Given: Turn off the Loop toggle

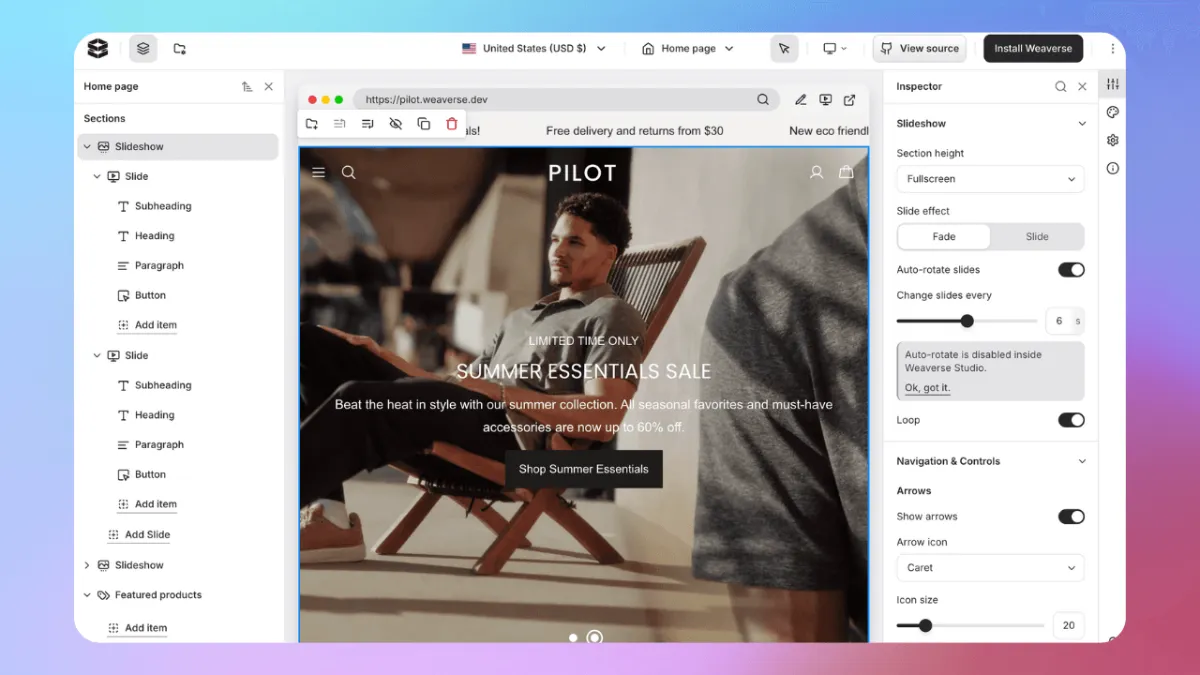Looking at the screenshot, I should coord(1070,420).
